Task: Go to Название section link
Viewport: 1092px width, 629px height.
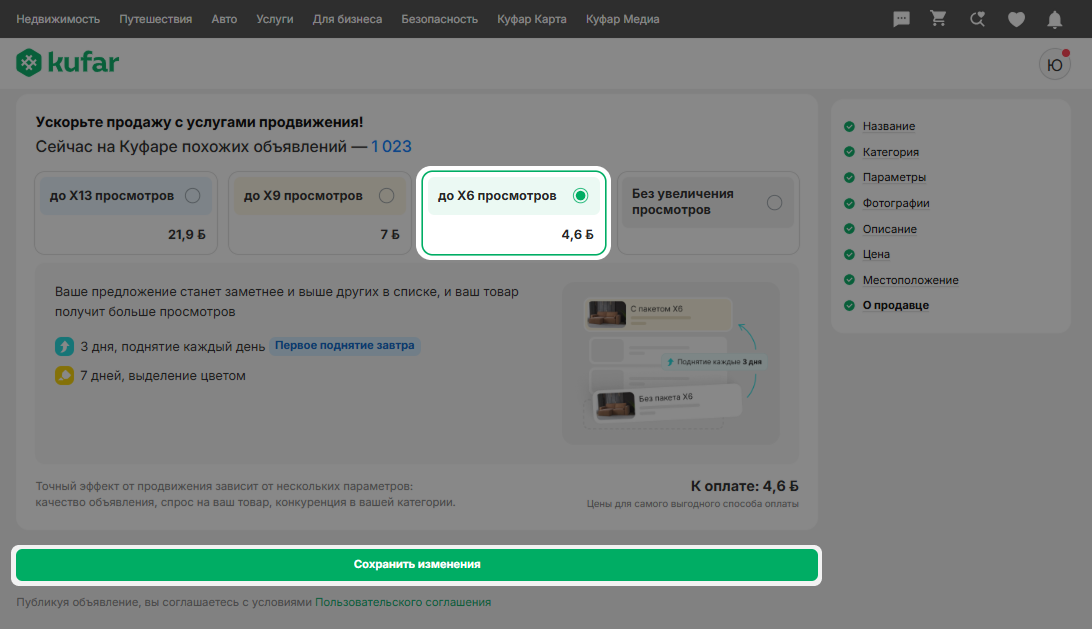Action: [889, 126]
